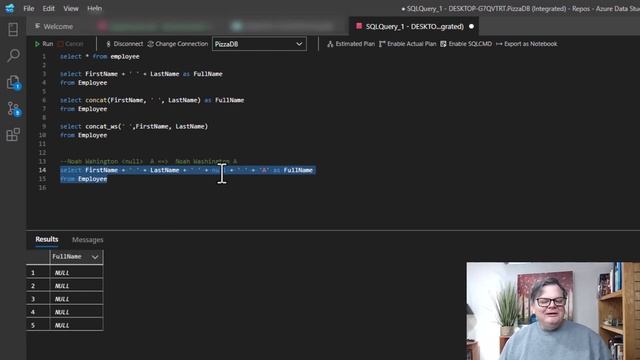Screen dimensions: 640x360
Task: Click 'from Employee' on line 4
Action: pos(83,82)
